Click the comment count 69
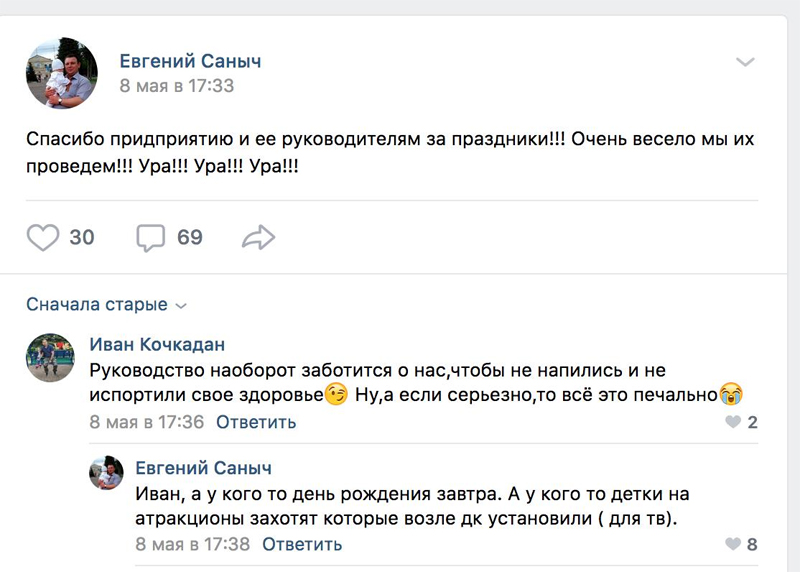Screen dimensions: 800x572 point(190,237)
